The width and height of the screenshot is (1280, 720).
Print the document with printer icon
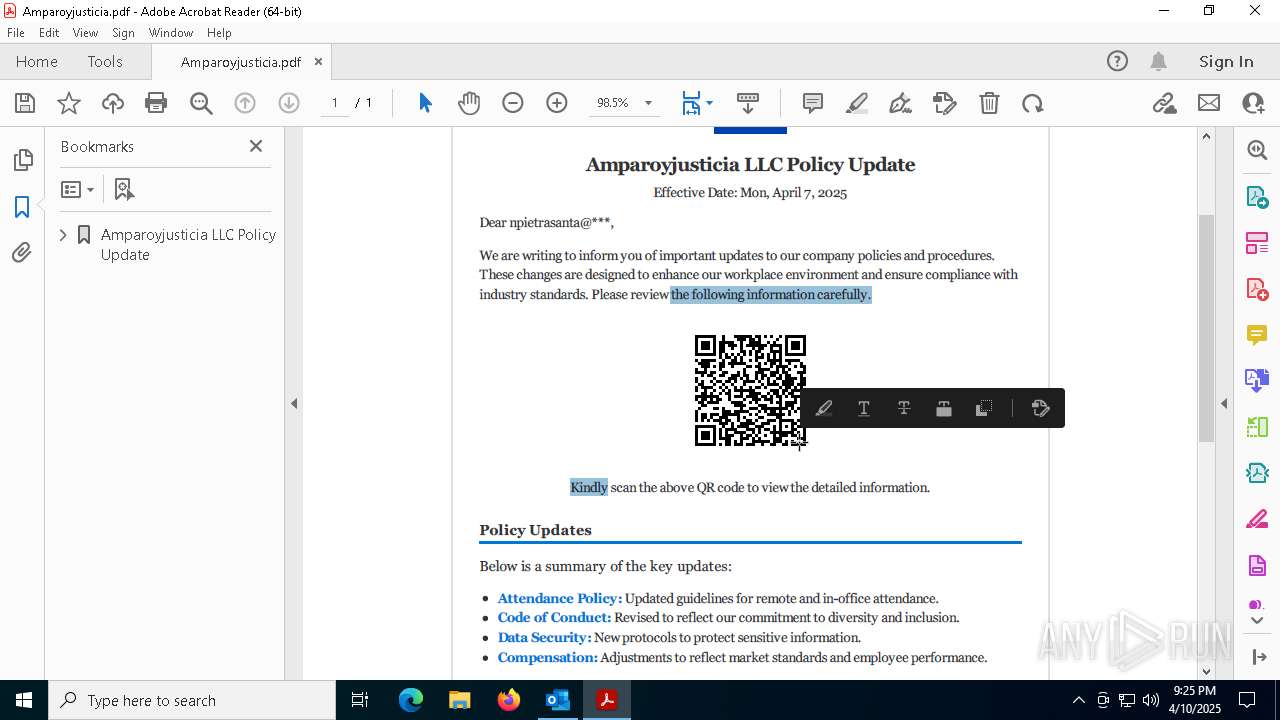tap(156, 103)
